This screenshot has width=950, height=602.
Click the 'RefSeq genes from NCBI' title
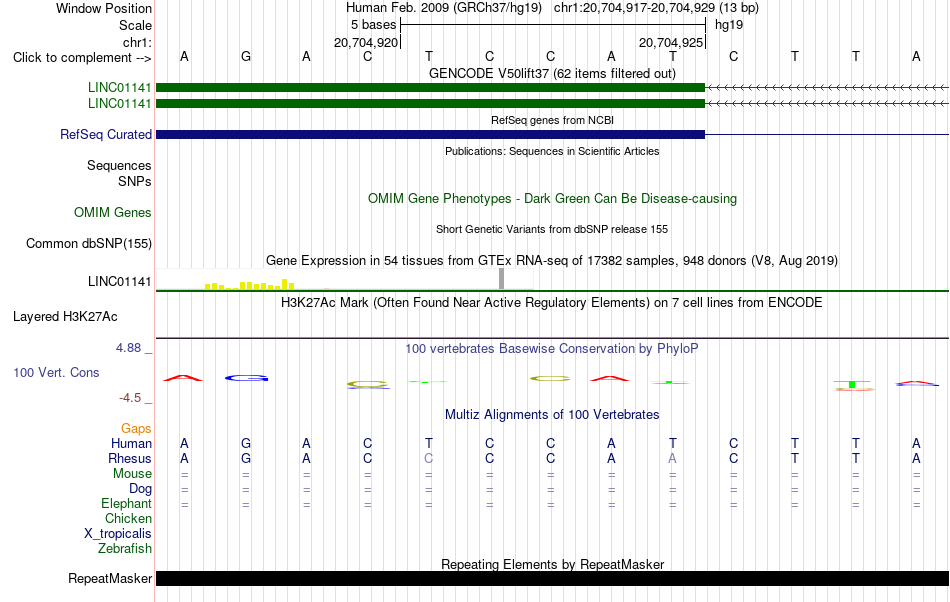tap(552, 120)
